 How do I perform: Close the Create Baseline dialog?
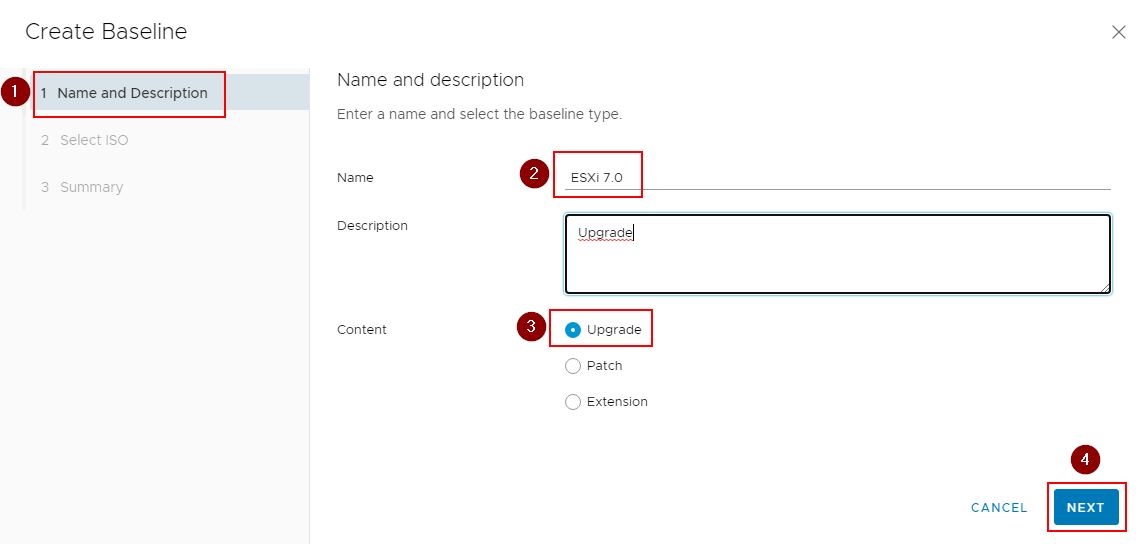pyautogui.click(x=1119, y=32)
